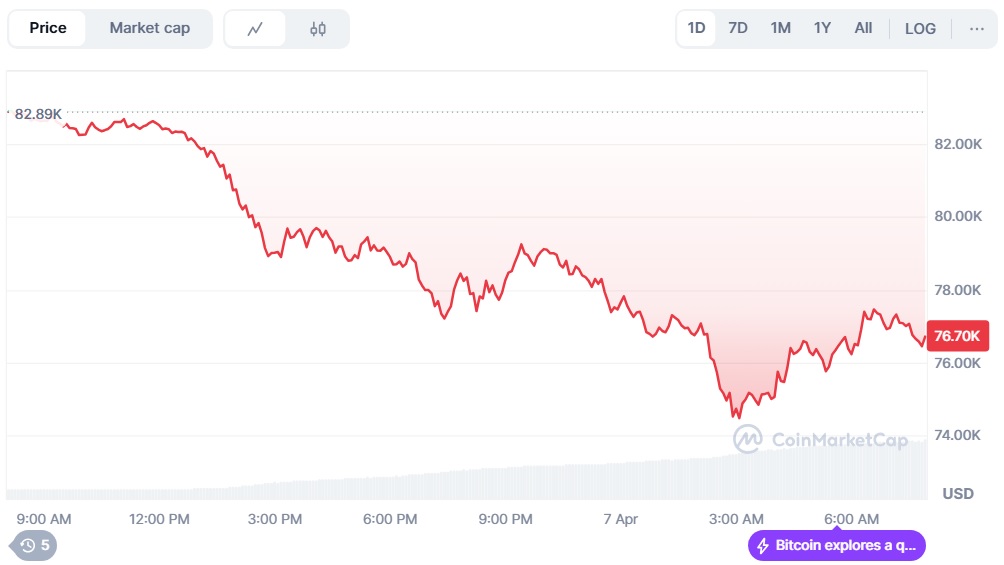
Task: Set chart range to 1D
Action: [696, 28]
